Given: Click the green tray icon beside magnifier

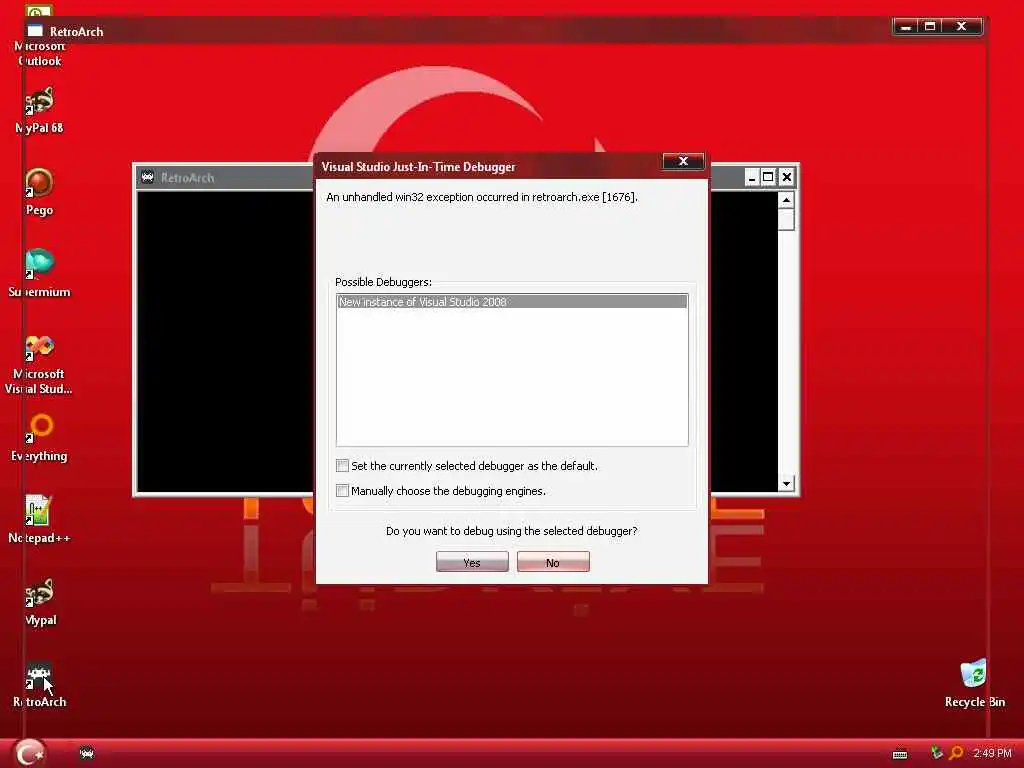Looking at the screenshot, I should (936, 752).
